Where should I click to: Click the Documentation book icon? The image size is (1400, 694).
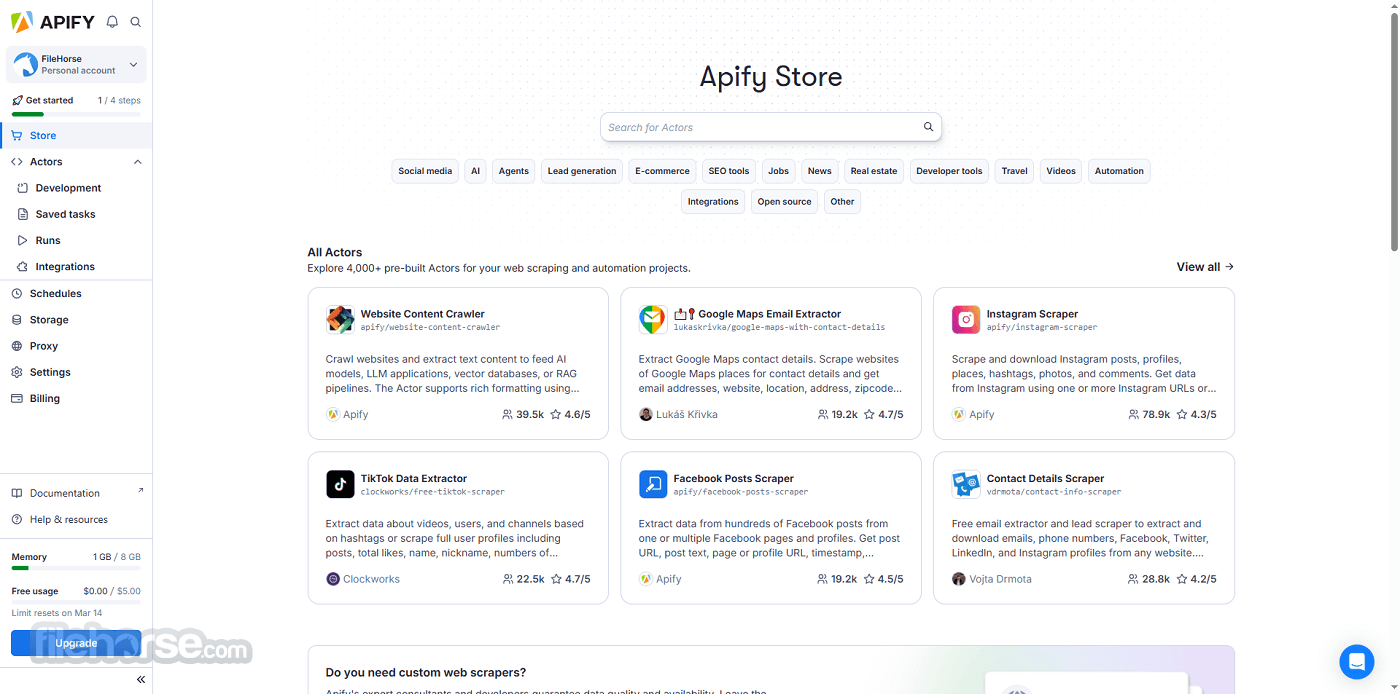[17, 493]
